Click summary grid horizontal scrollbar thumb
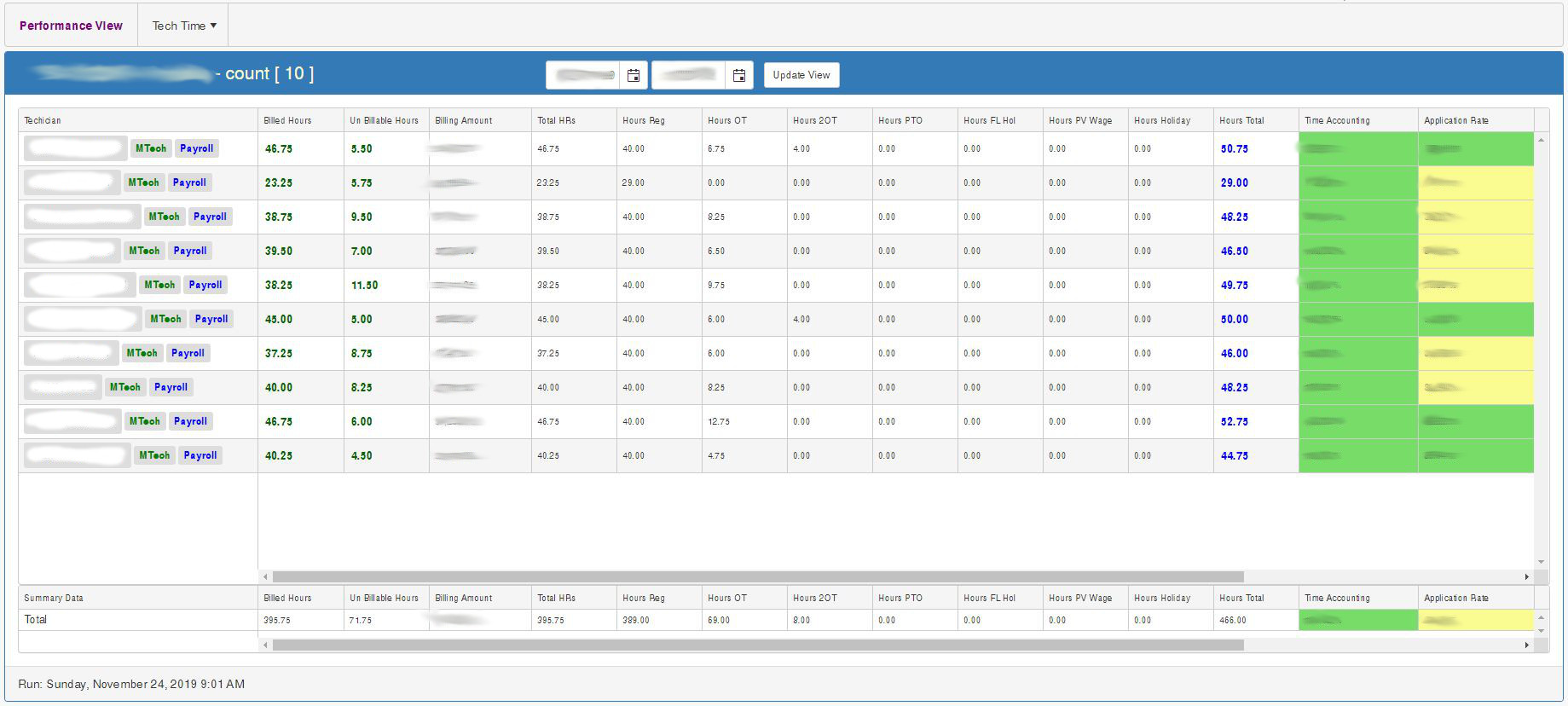 click(758, 645)
